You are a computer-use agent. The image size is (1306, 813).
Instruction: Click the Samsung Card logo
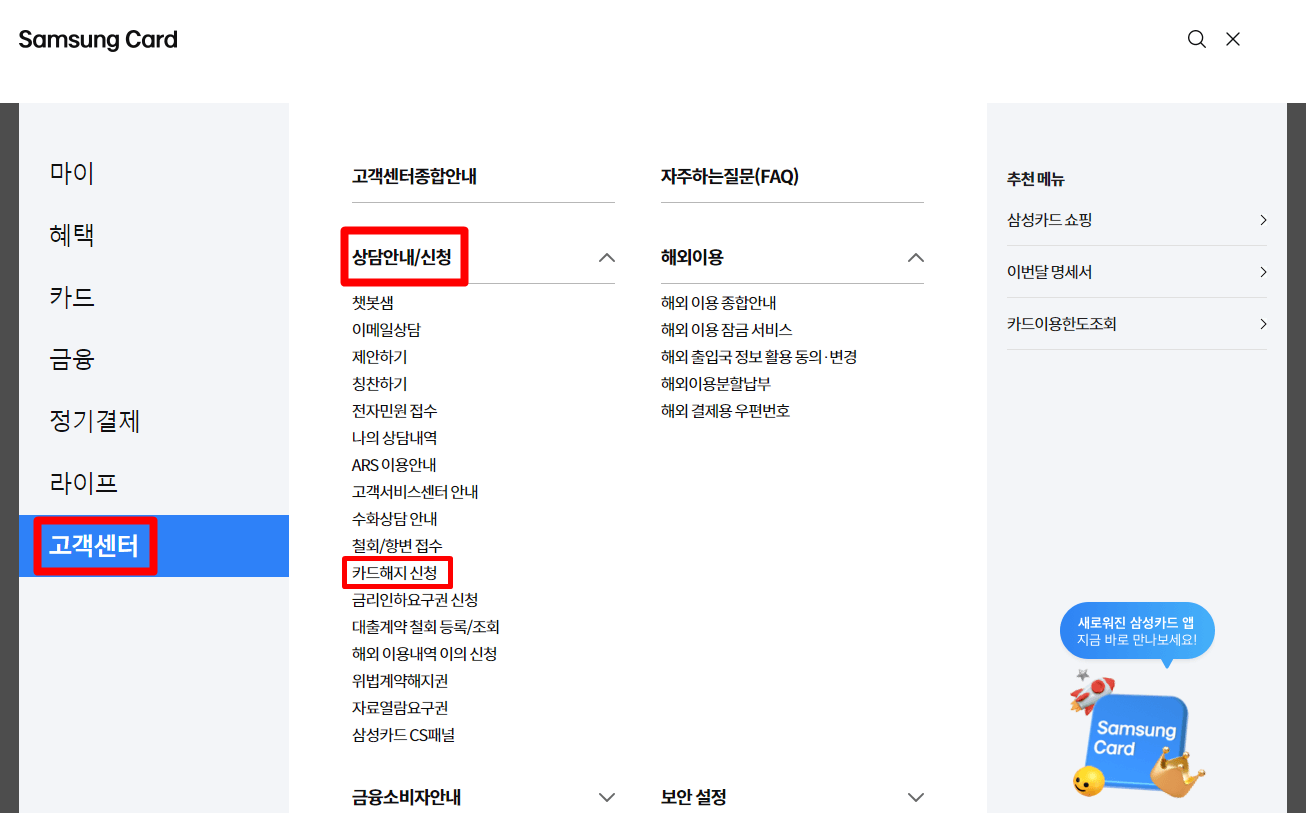97,39
